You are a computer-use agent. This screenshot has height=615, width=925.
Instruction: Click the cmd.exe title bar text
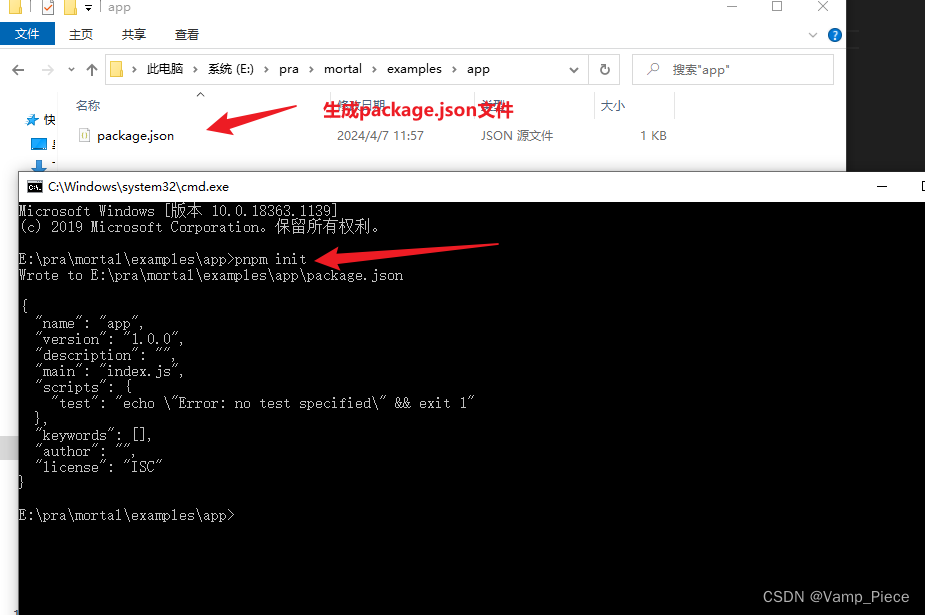point(138,186)
